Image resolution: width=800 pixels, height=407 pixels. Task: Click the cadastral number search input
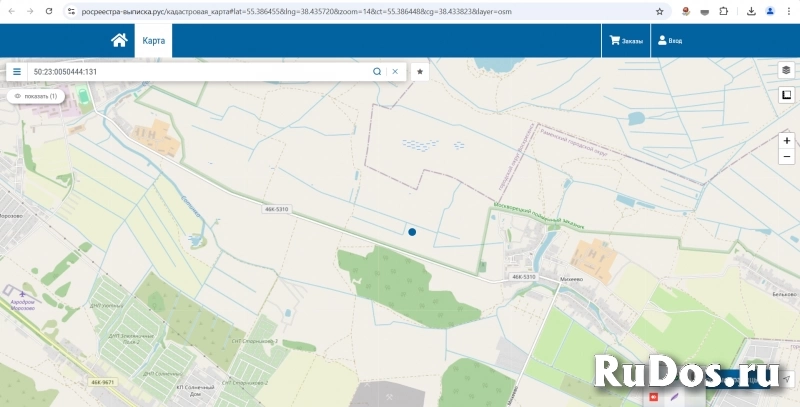[200, 72]
